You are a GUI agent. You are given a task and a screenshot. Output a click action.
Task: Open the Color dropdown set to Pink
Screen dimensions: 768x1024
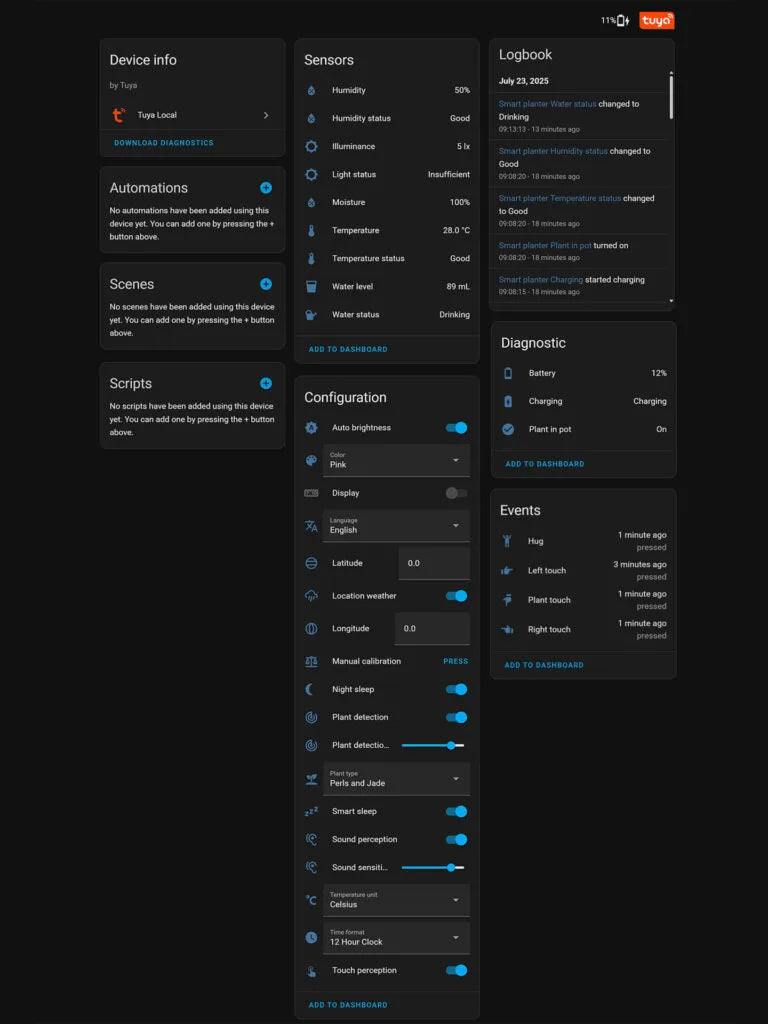tap(396, 460)
